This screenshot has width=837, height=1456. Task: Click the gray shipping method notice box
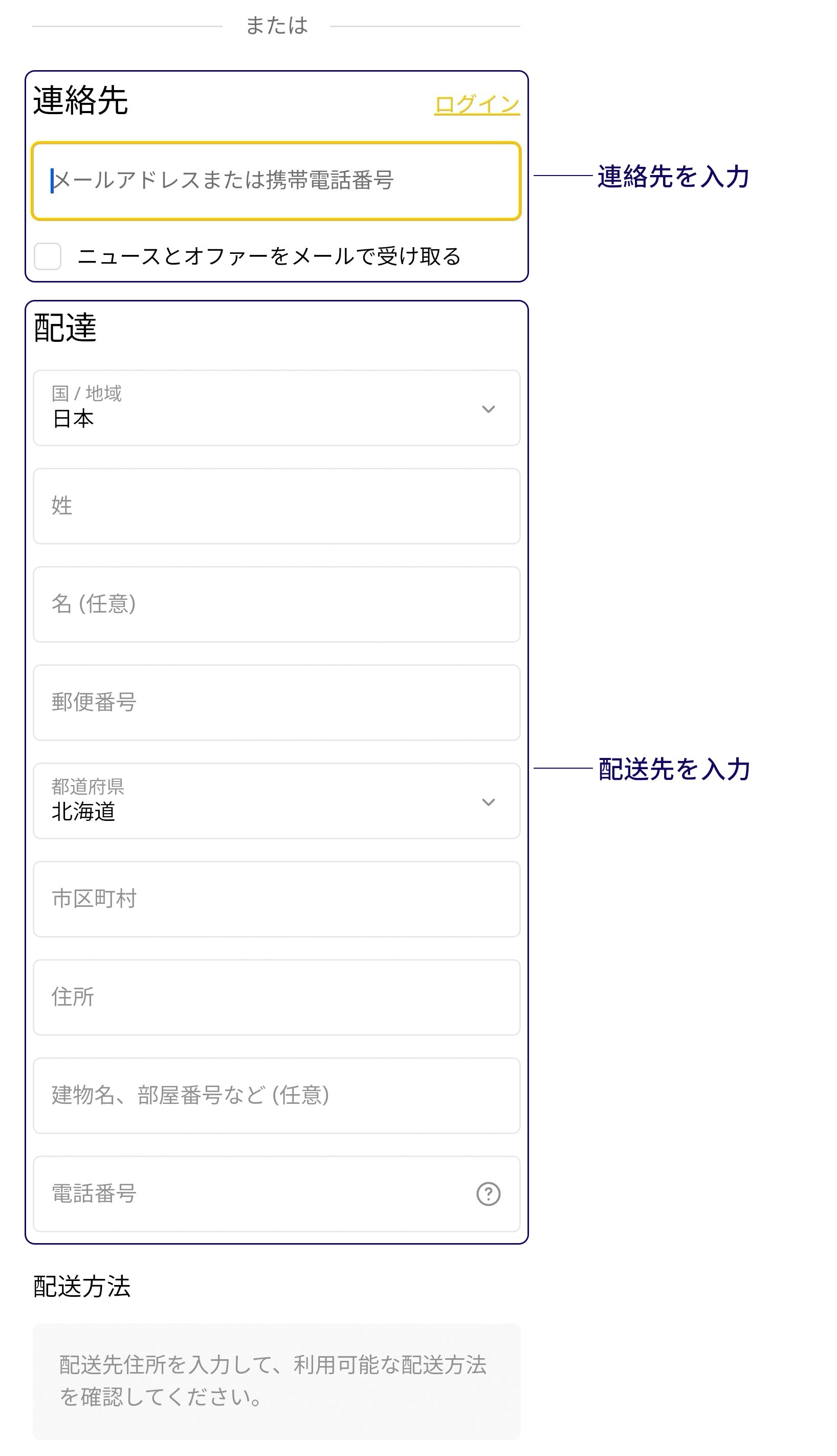click(276, 1381)
